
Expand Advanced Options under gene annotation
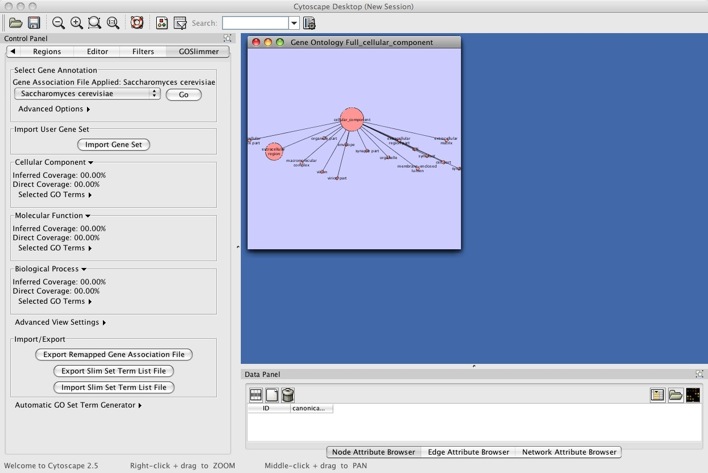click(x=54, y=109)
